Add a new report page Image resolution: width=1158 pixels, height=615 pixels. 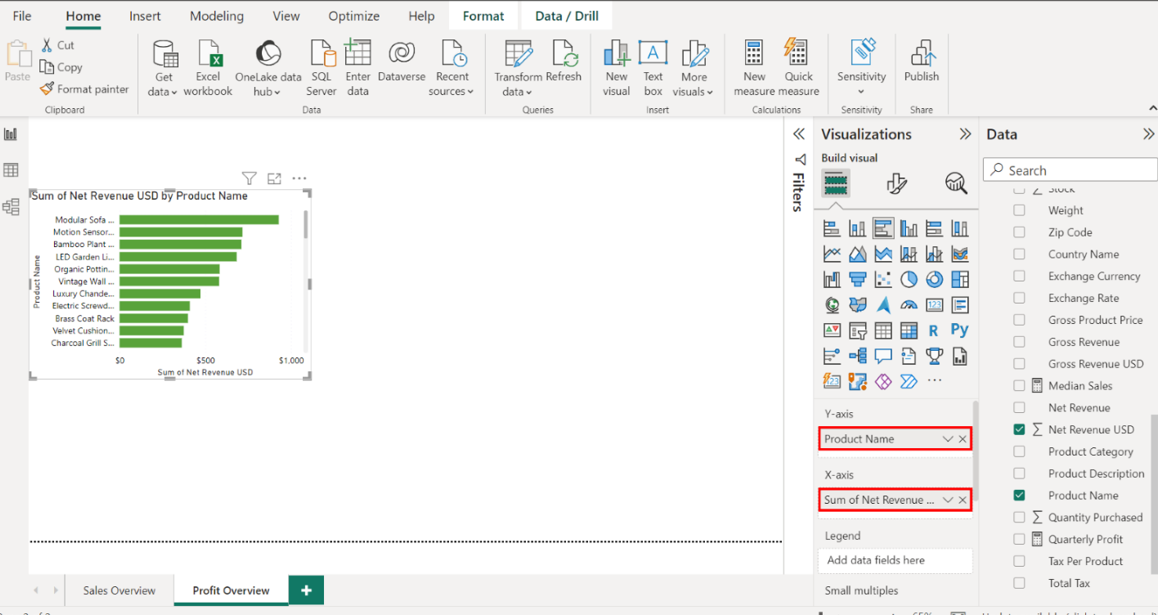point(306,590)
